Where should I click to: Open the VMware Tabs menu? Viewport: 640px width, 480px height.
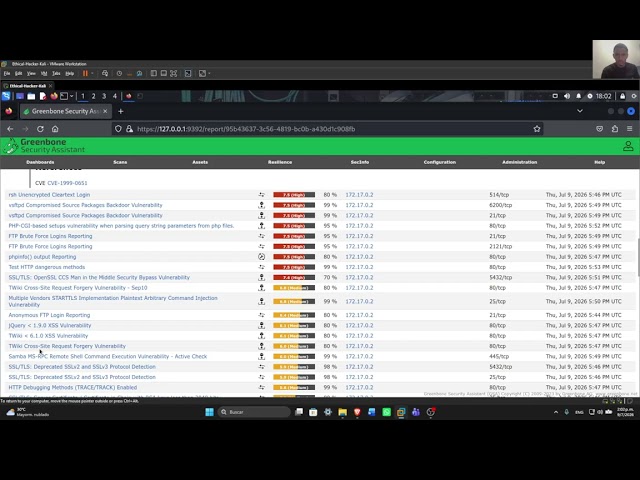click(56, 73)
